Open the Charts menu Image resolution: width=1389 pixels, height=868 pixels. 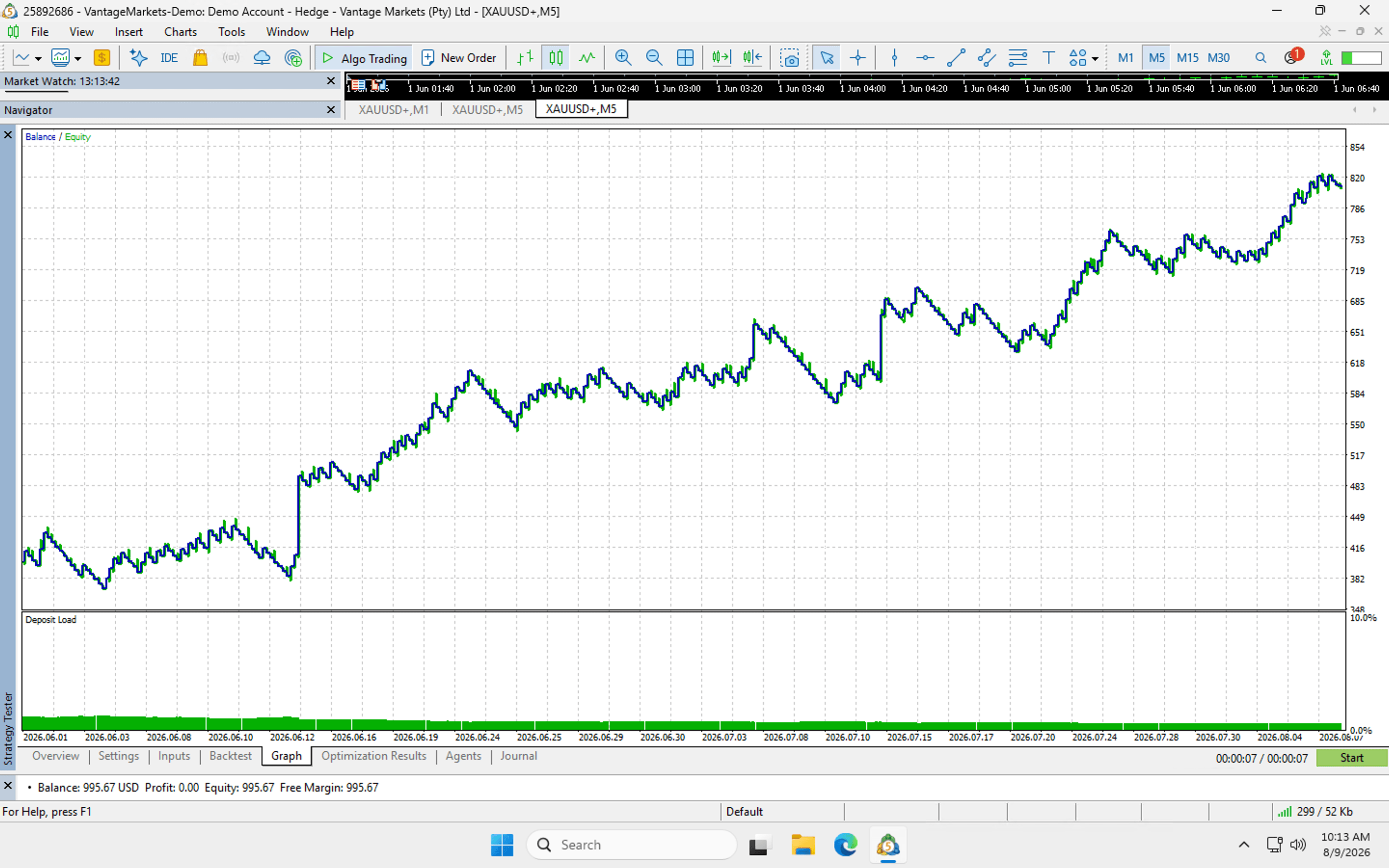180,32
